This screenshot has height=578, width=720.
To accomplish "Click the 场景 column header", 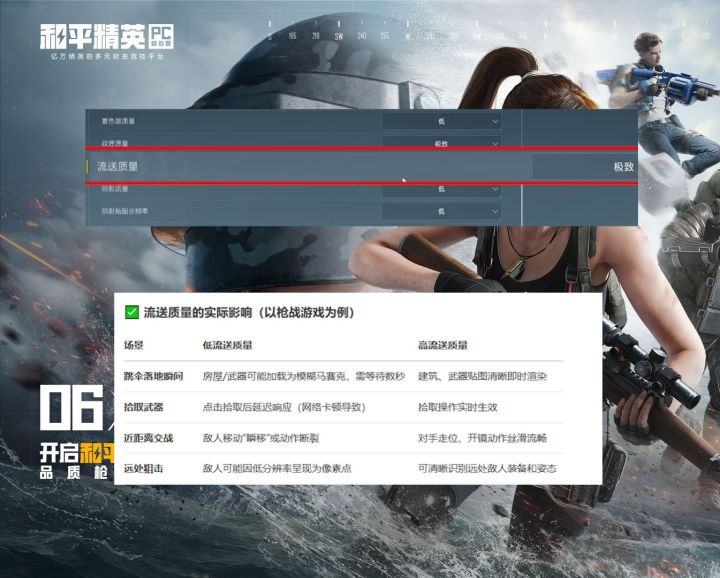I will point(134,345).
